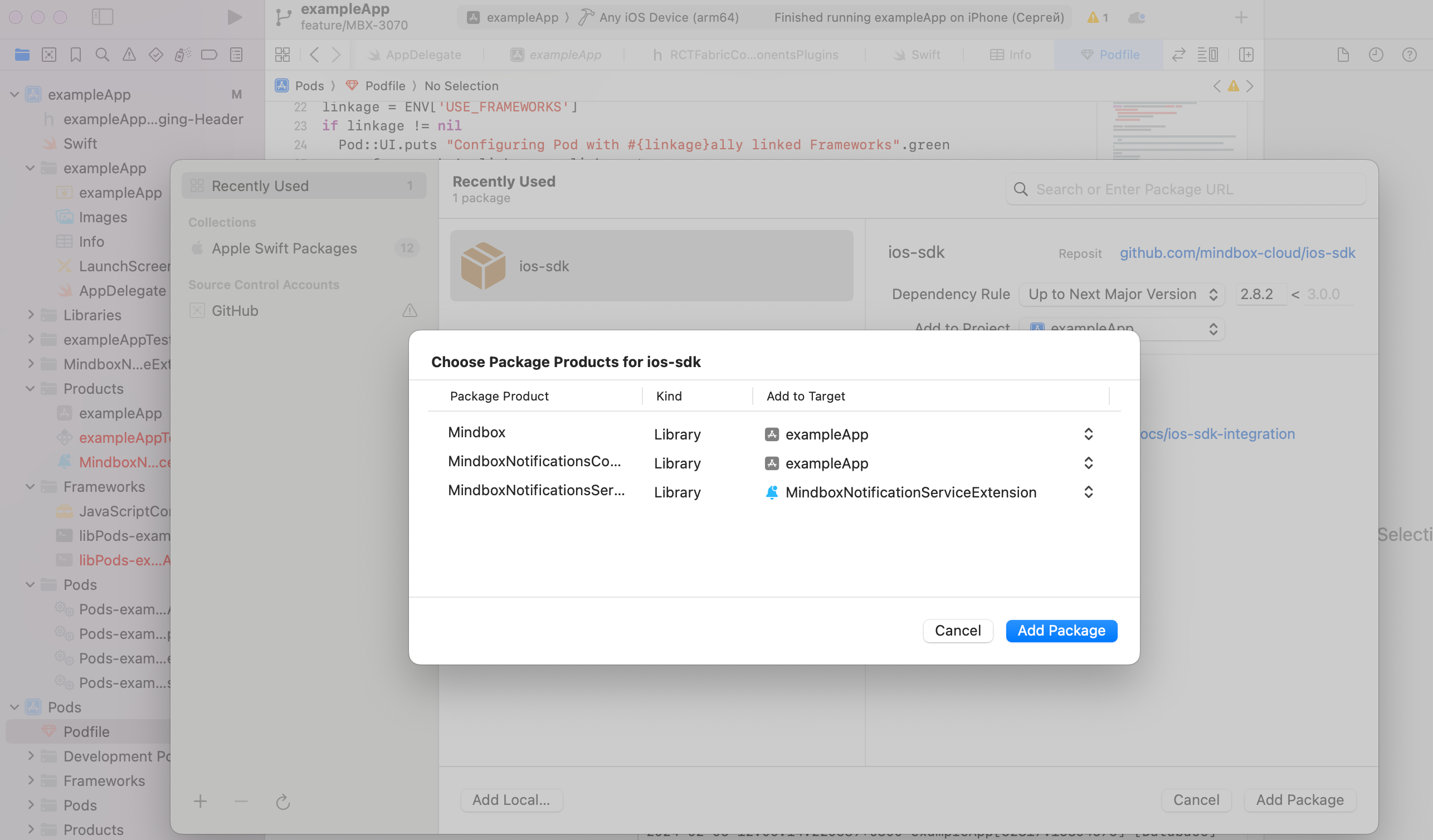The height and width of the screenshot is (840, 1433).
Task: Click the related items grid icon
Action: [282, 55]
